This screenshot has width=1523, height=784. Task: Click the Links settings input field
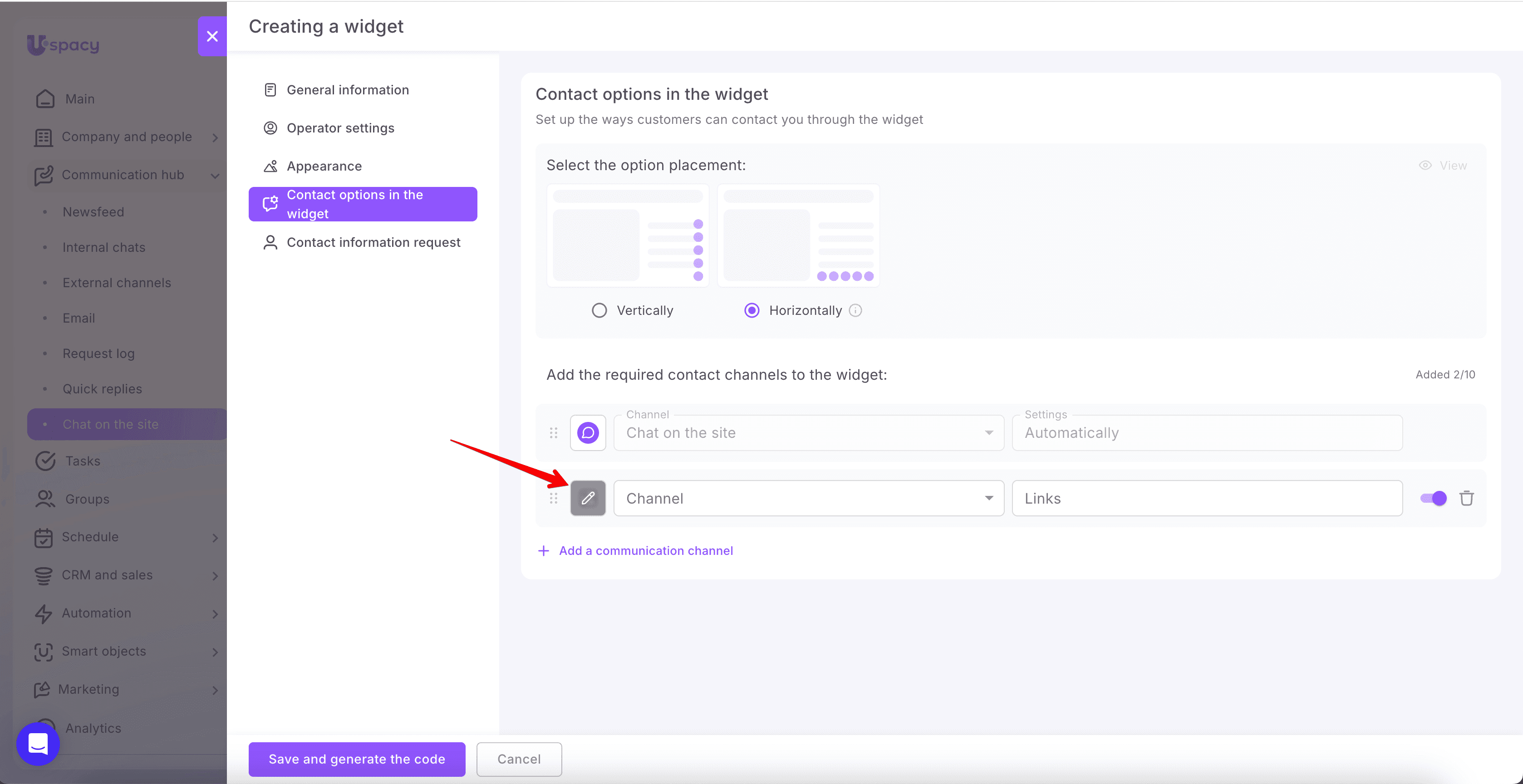(1207, 499)
